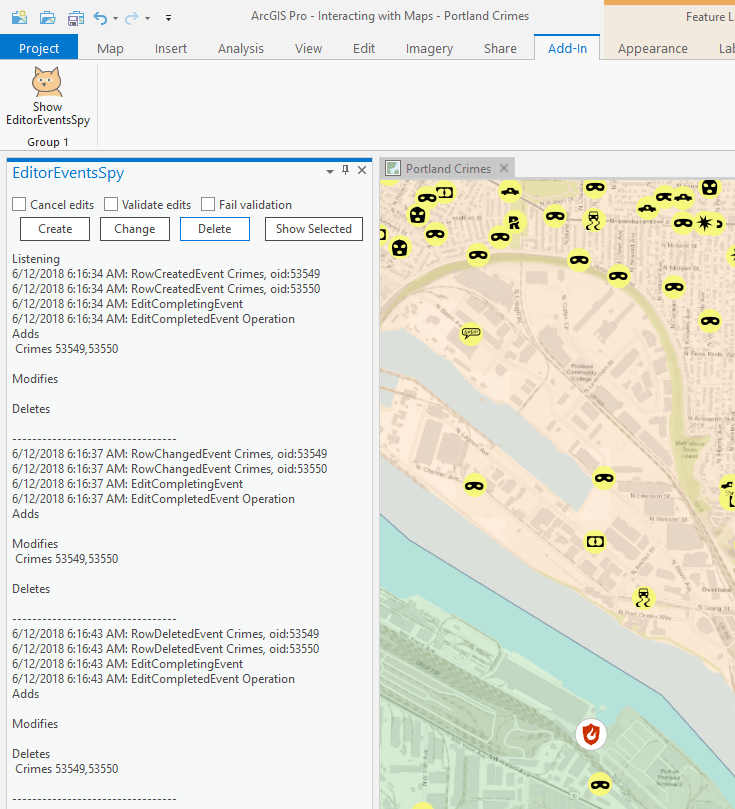Toggle the Validate edits checkbox
The image size is (735, 809).
pyautogui.click(x=111, y=204)
